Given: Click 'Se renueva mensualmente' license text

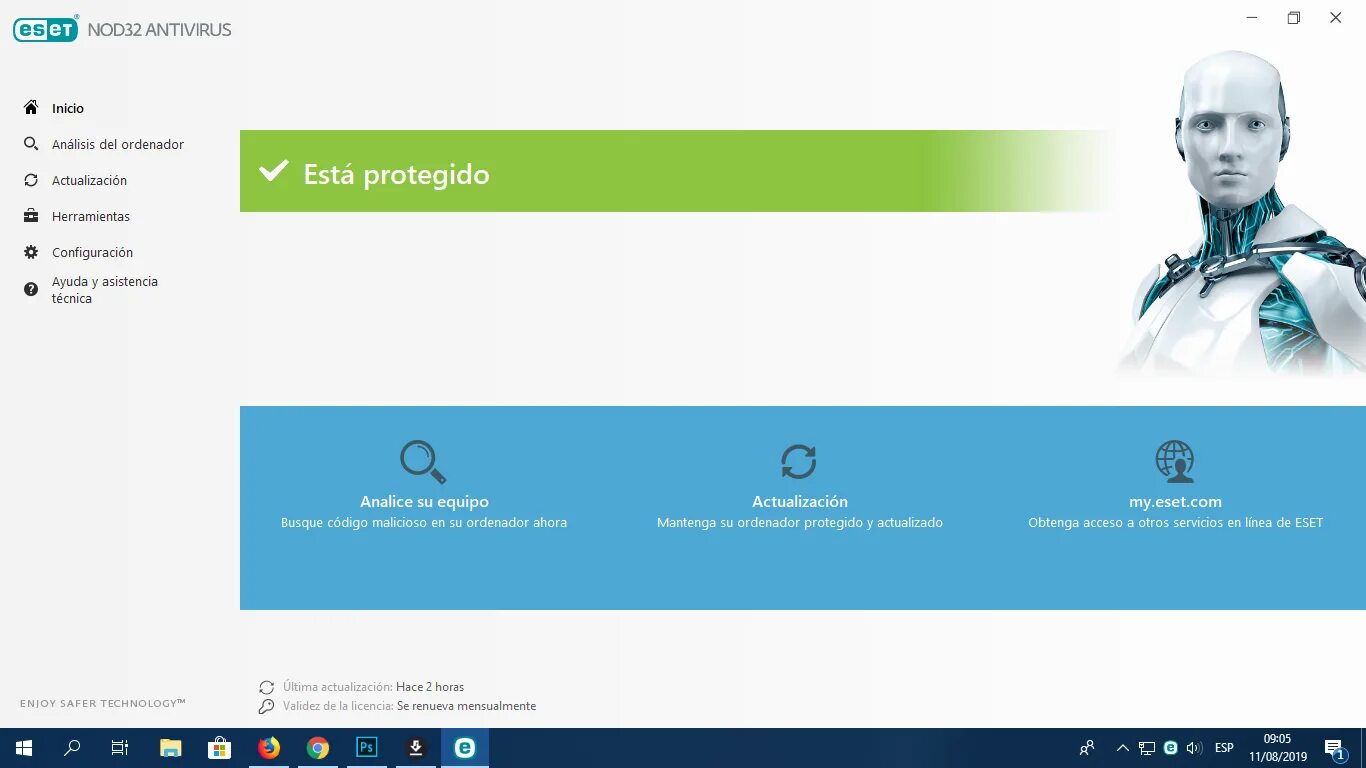Looking at the screenshot, I should coord(466,706).
